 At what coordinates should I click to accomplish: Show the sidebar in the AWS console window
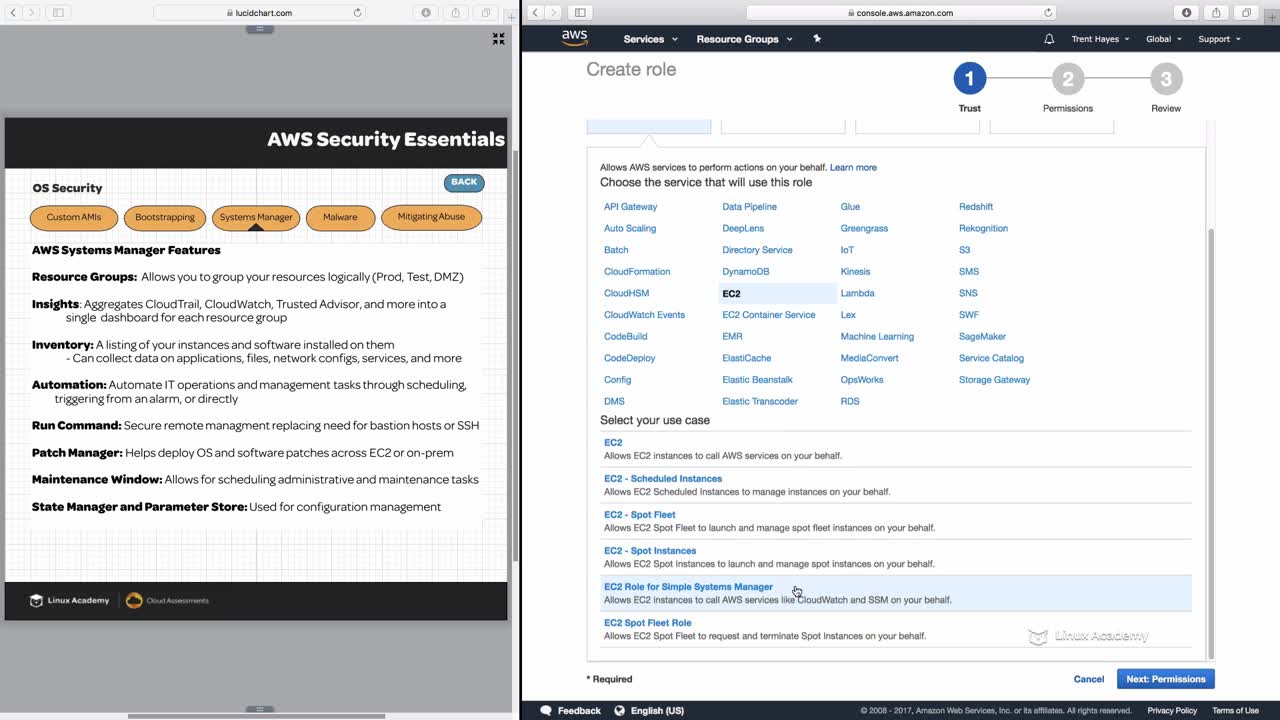[579, 13]
